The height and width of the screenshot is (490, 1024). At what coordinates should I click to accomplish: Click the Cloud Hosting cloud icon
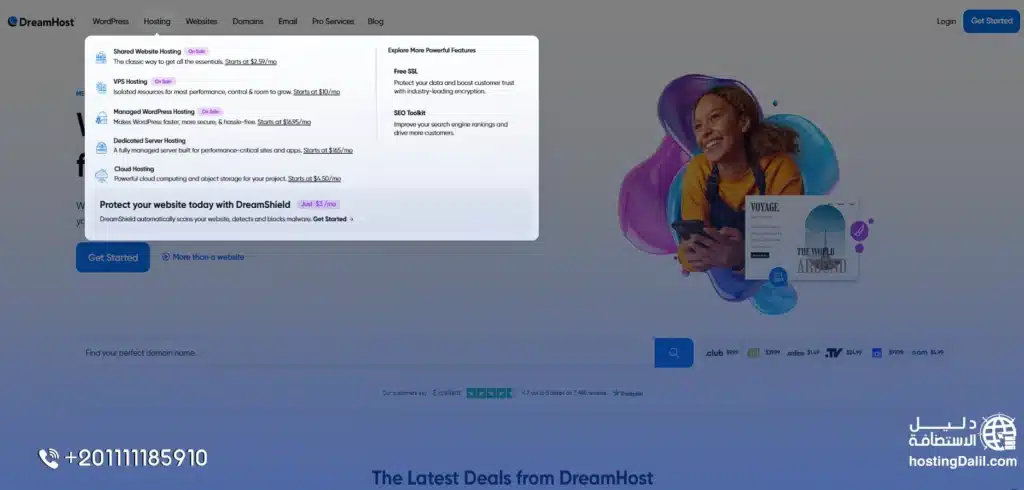tap(101, 175)
